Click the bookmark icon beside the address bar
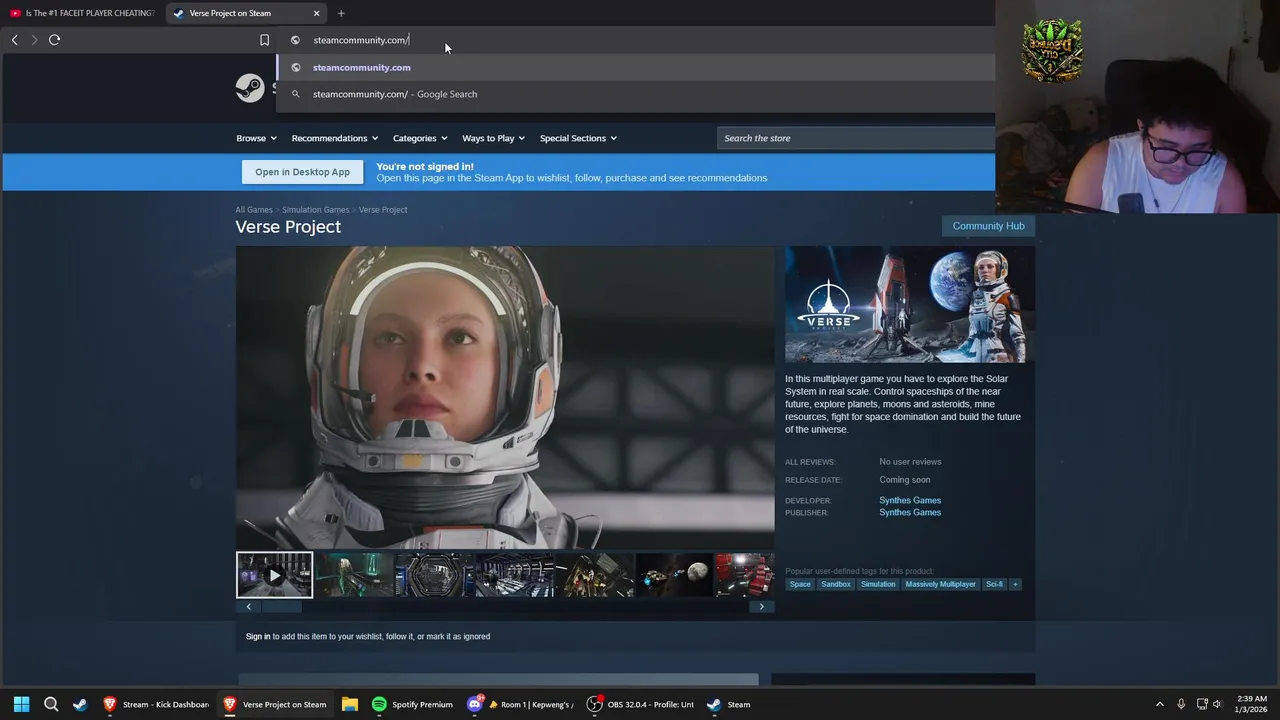This screenshot has height=720, width=1280. pyautogui.click(x=264, y=40)
